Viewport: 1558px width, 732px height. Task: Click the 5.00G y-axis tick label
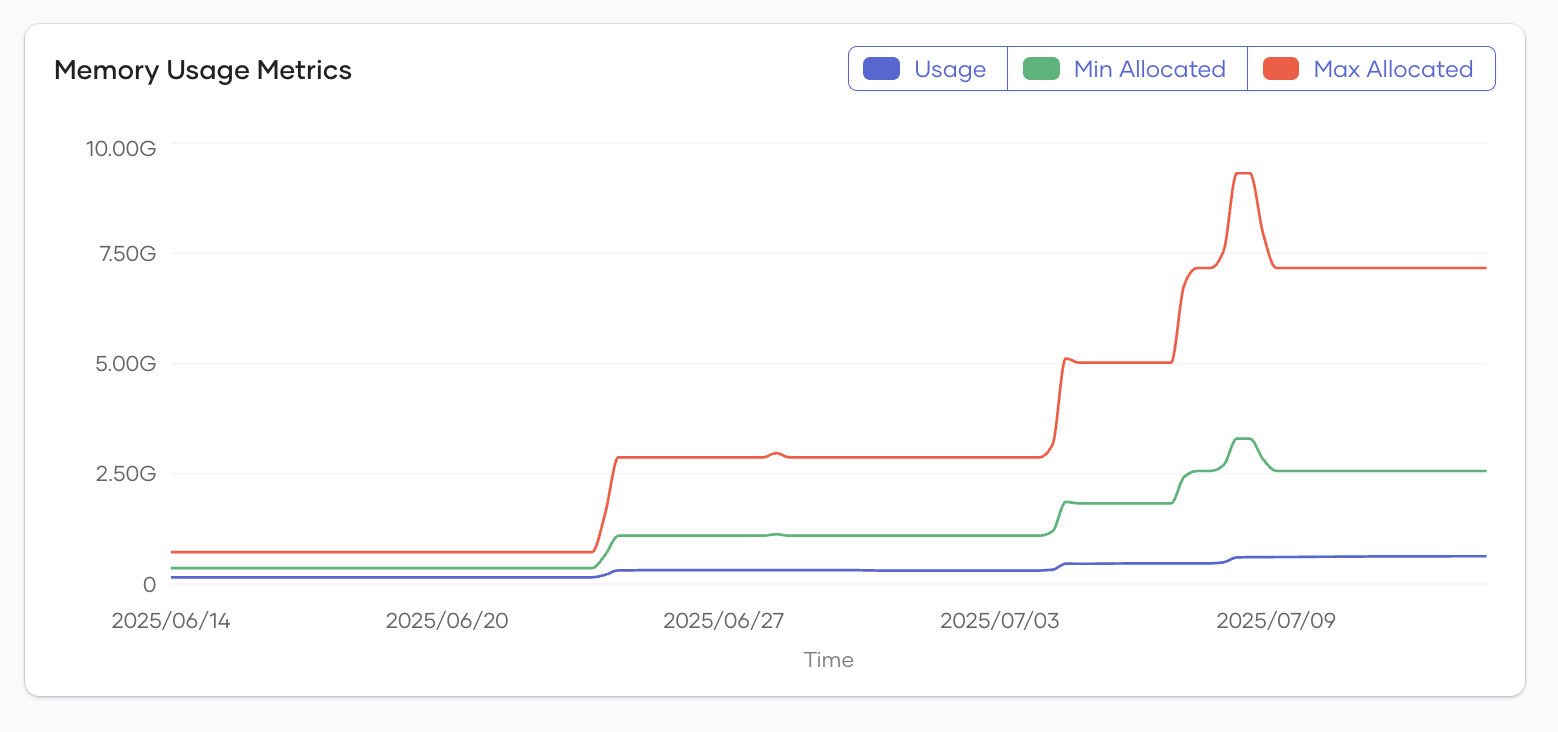[x=125, y=364]
